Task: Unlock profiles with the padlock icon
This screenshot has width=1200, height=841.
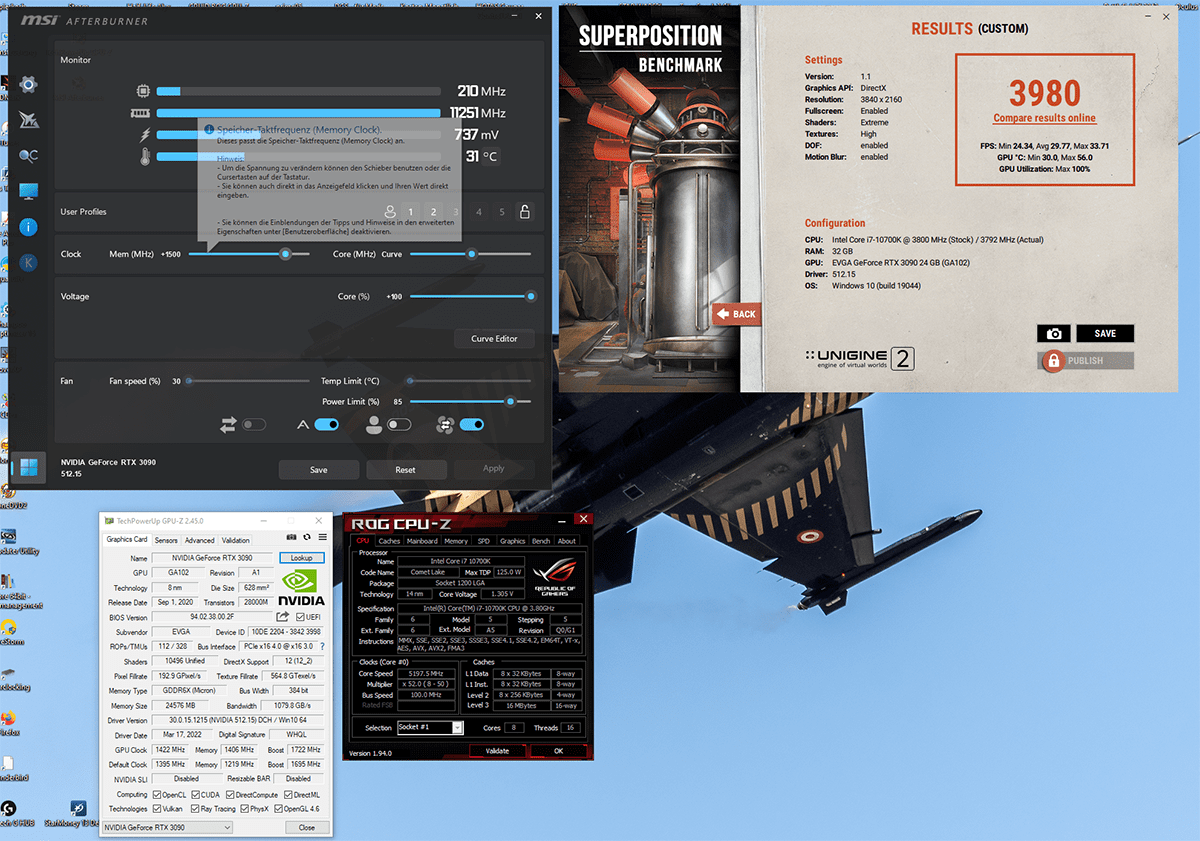Action: [x=524, y=211]
